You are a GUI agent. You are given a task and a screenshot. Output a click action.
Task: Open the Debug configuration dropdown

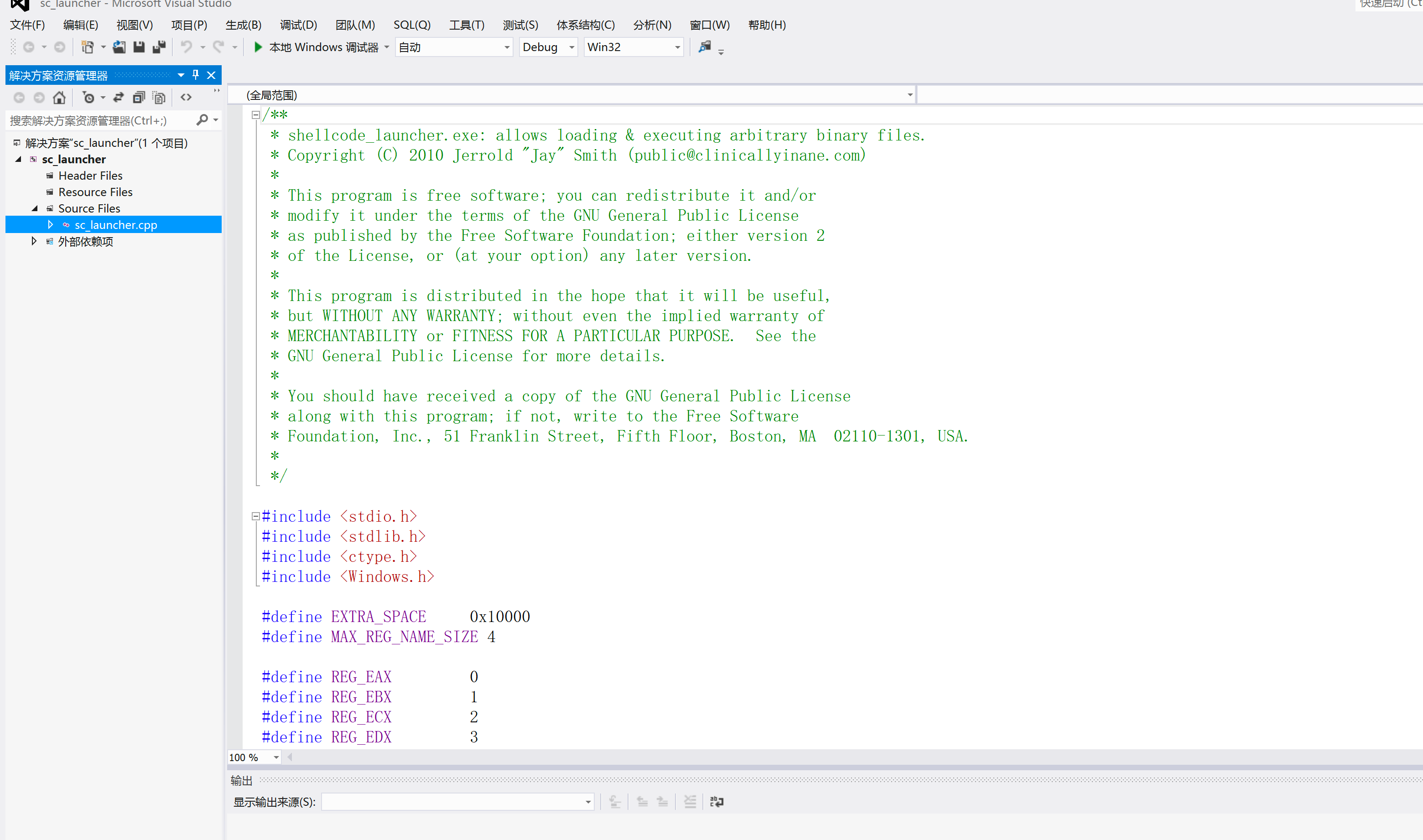pos(571,47)
